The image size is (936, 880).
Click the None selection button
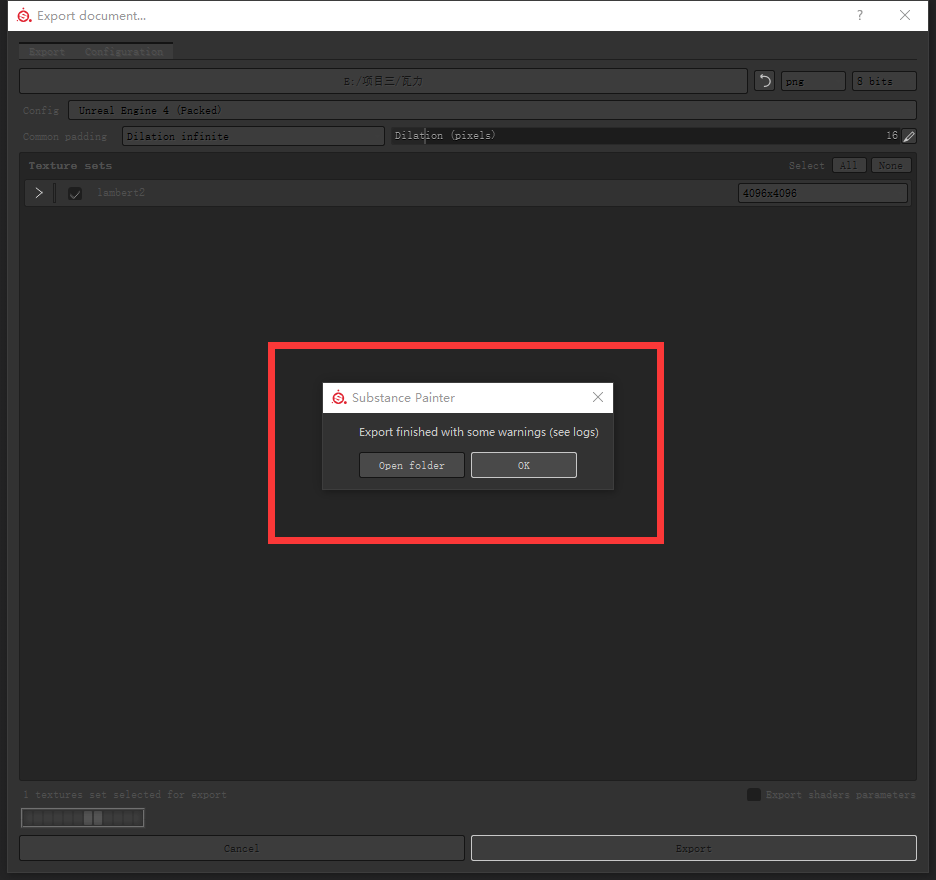click(891, 165)
